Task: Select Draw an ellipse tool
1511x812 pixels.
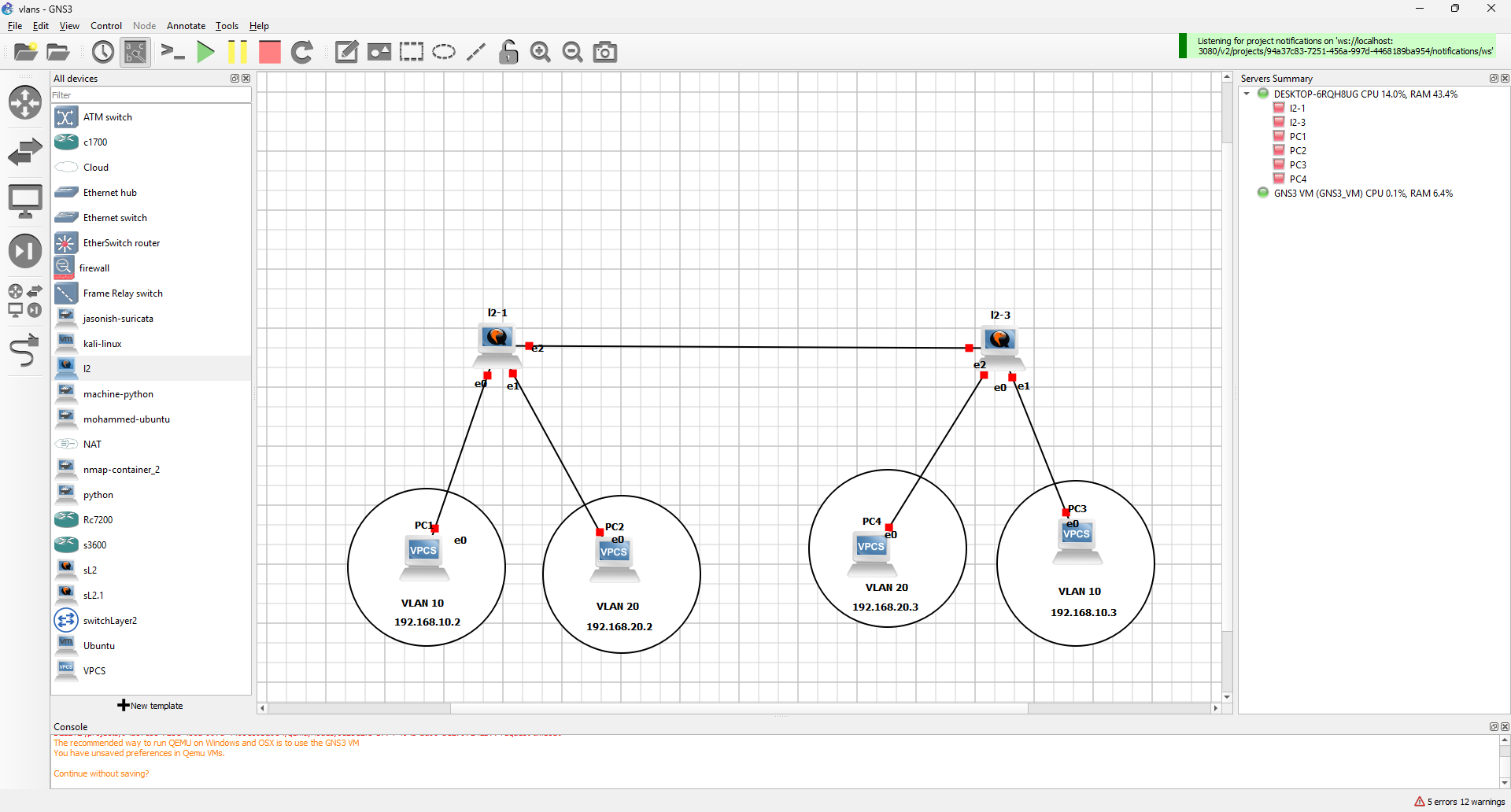Action: (444, 52)
